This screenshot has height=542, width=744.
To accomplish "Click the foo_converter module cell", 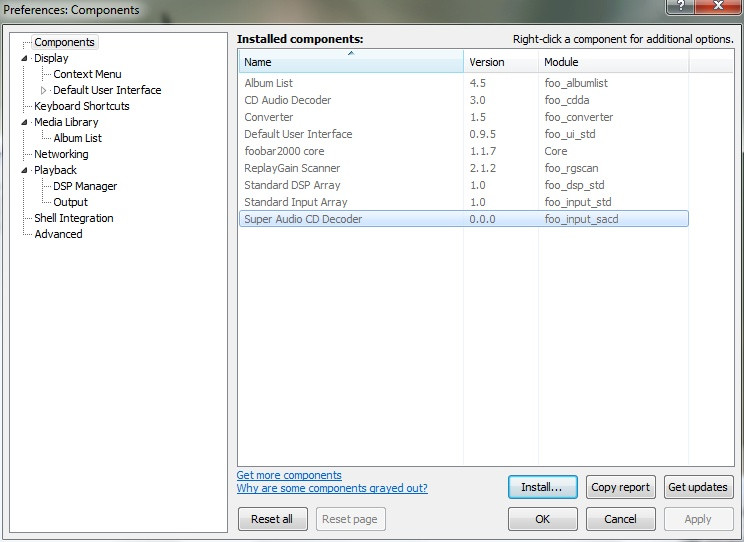I will (x=578, y=117).
